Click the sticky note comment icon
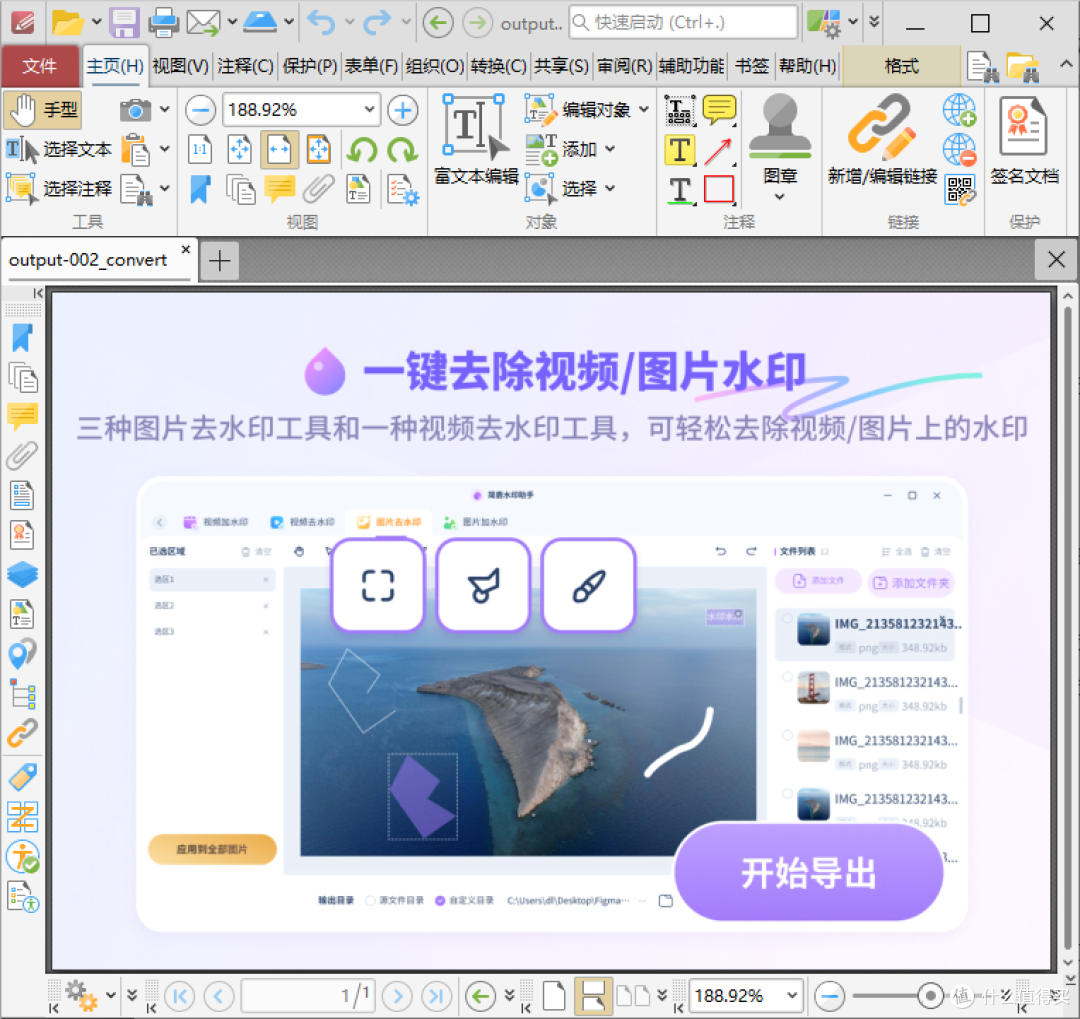The width and height of the screenshot is (1080, 1019). [x=719, y=110]
